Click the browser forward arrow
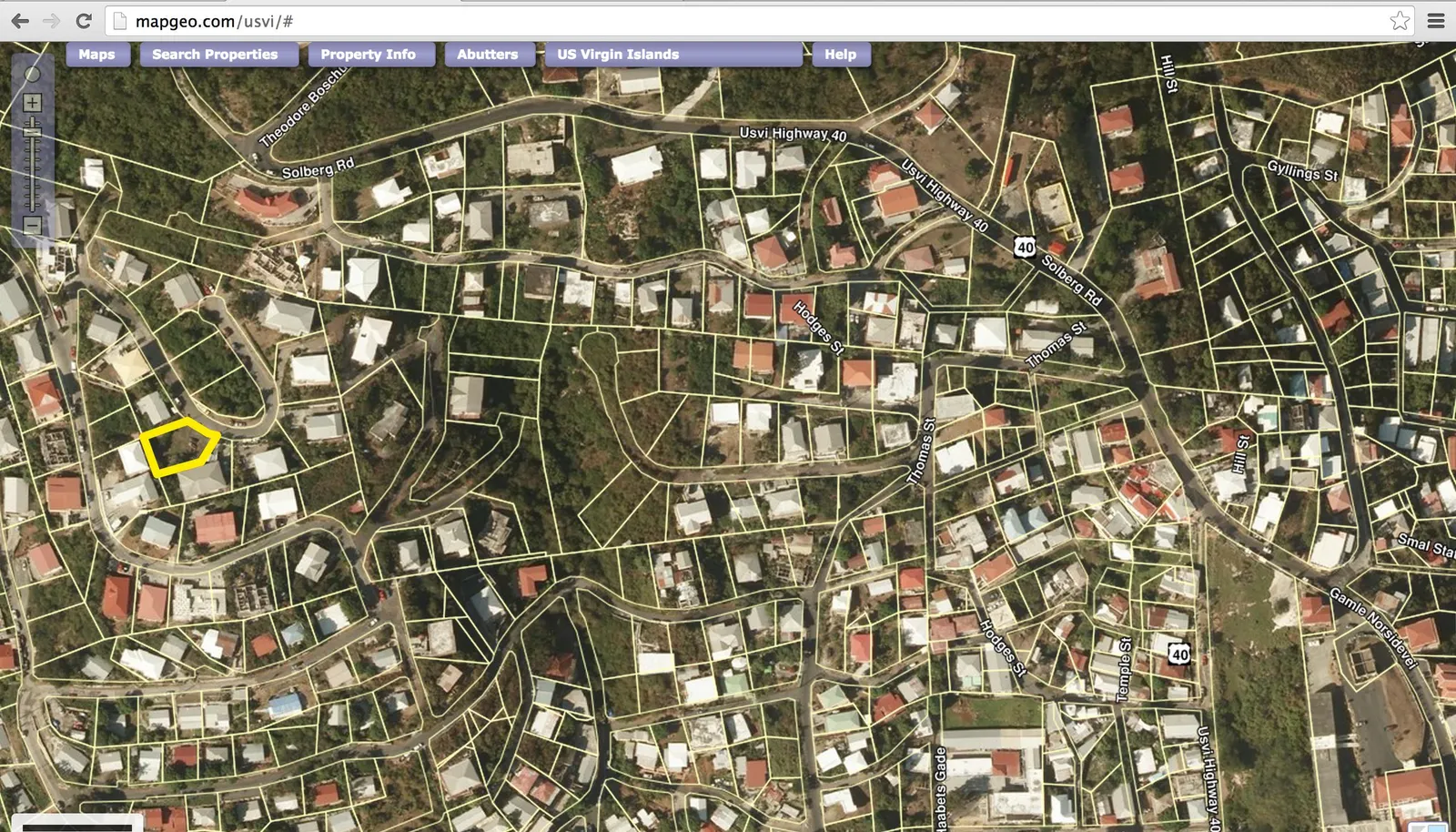 pos(51,21)
